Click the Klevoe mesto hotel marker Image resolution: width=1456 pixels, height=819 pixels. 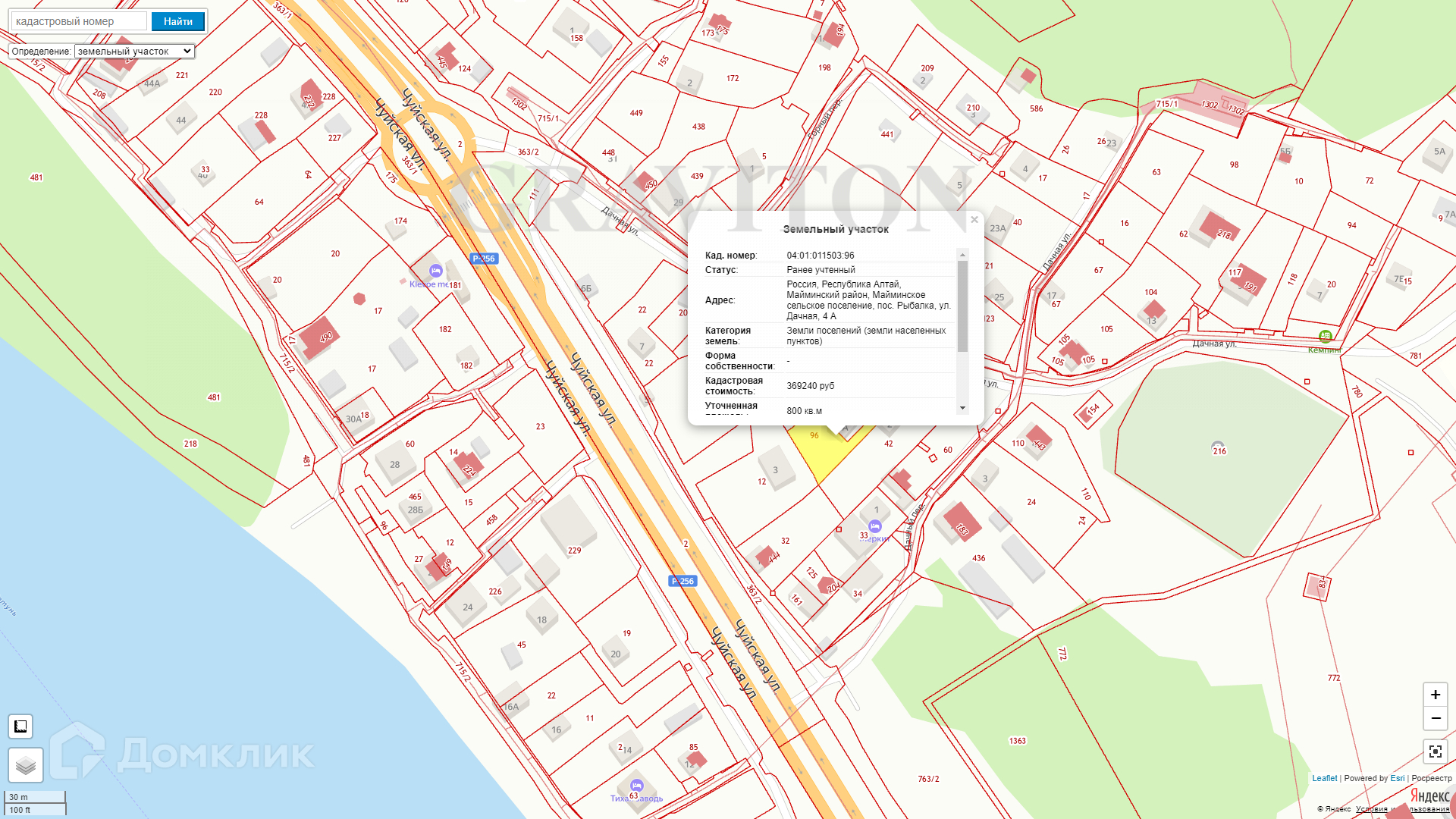[x=435, y=271]
